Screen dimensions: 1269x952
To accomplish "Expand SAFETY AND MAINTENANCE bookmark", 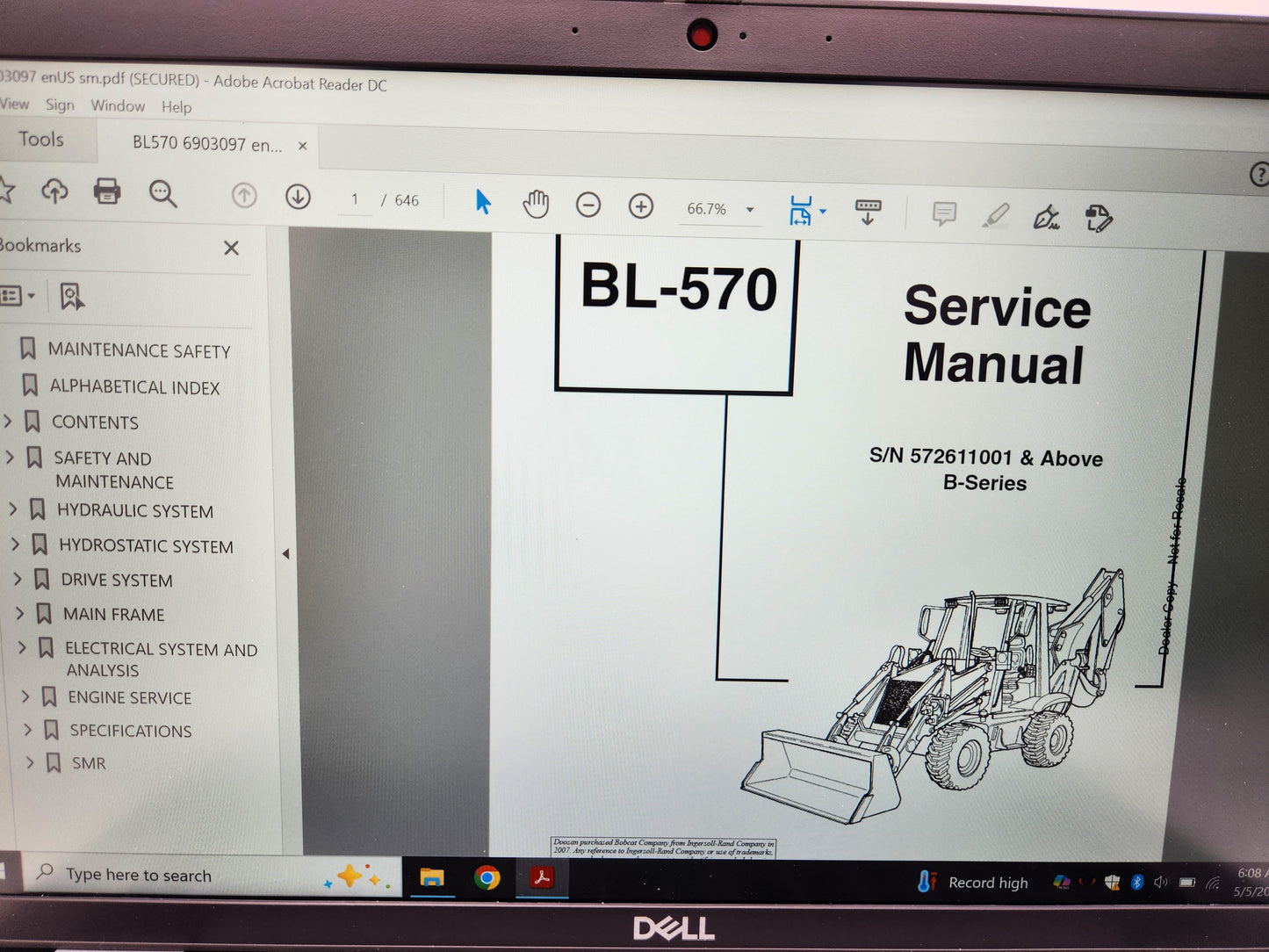I will coord(11,458).
